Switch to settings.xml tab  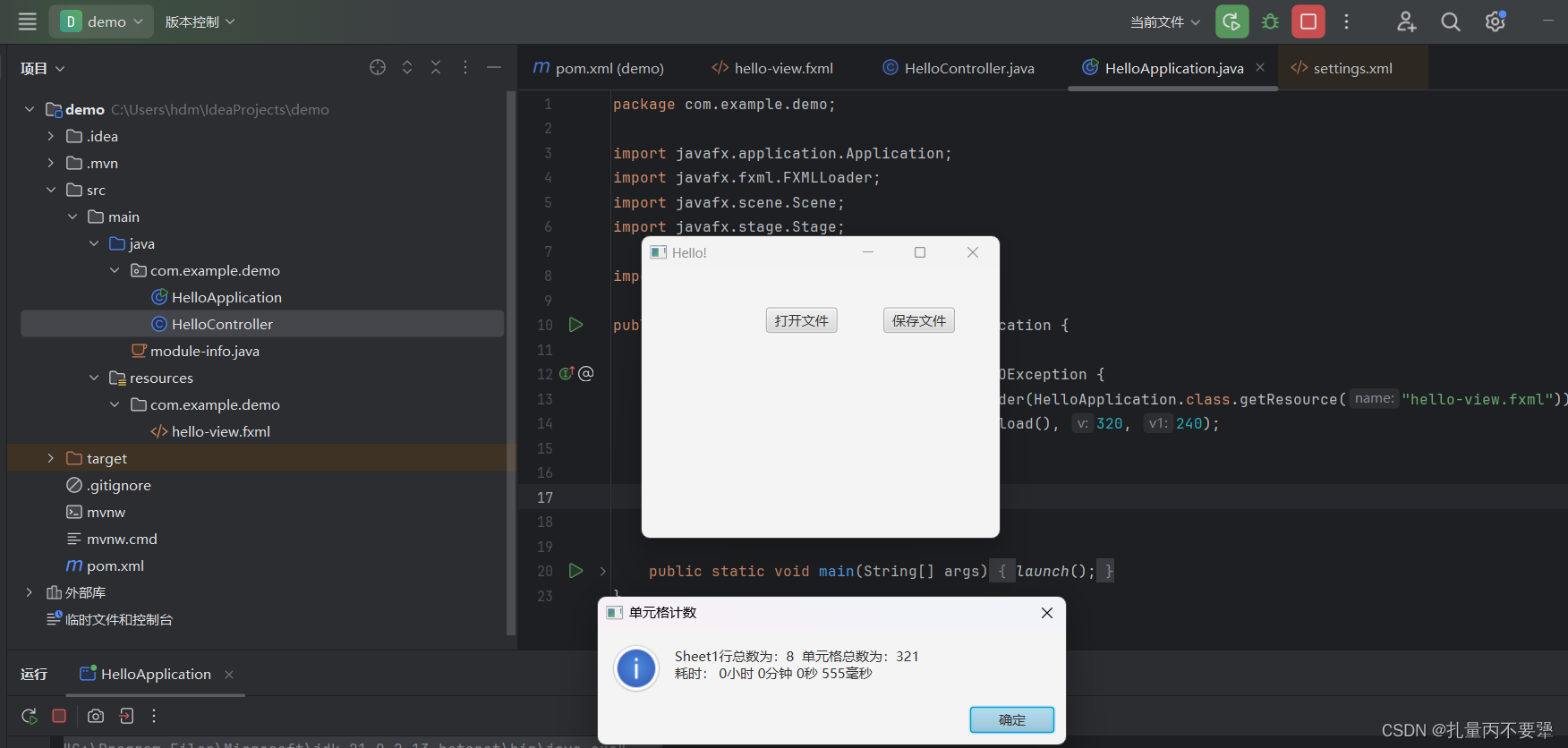click(1342, 68)
